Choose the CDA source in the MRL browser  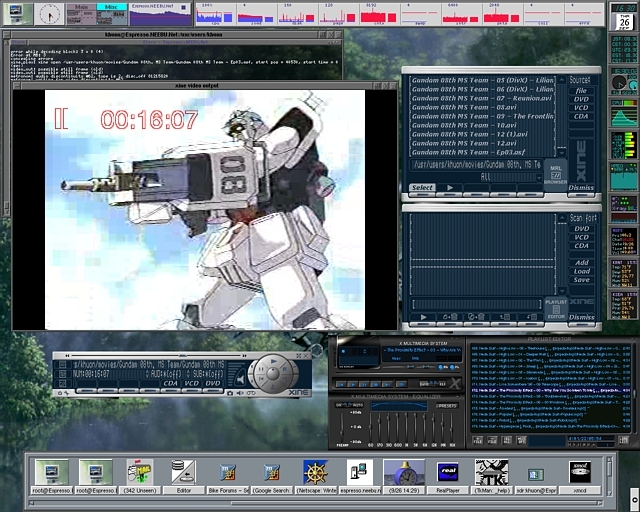[x=581, y=116]
